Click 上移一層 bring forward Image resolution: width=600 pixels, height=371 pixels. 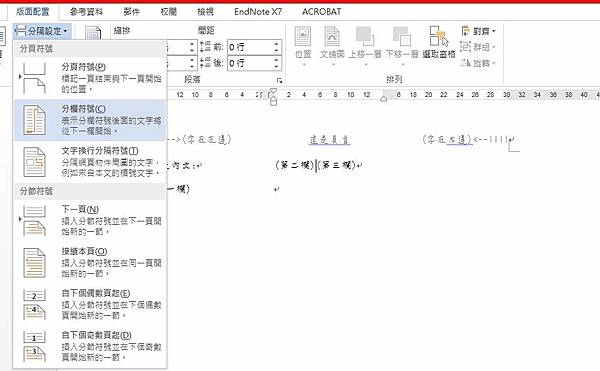[x=365, y=46]
